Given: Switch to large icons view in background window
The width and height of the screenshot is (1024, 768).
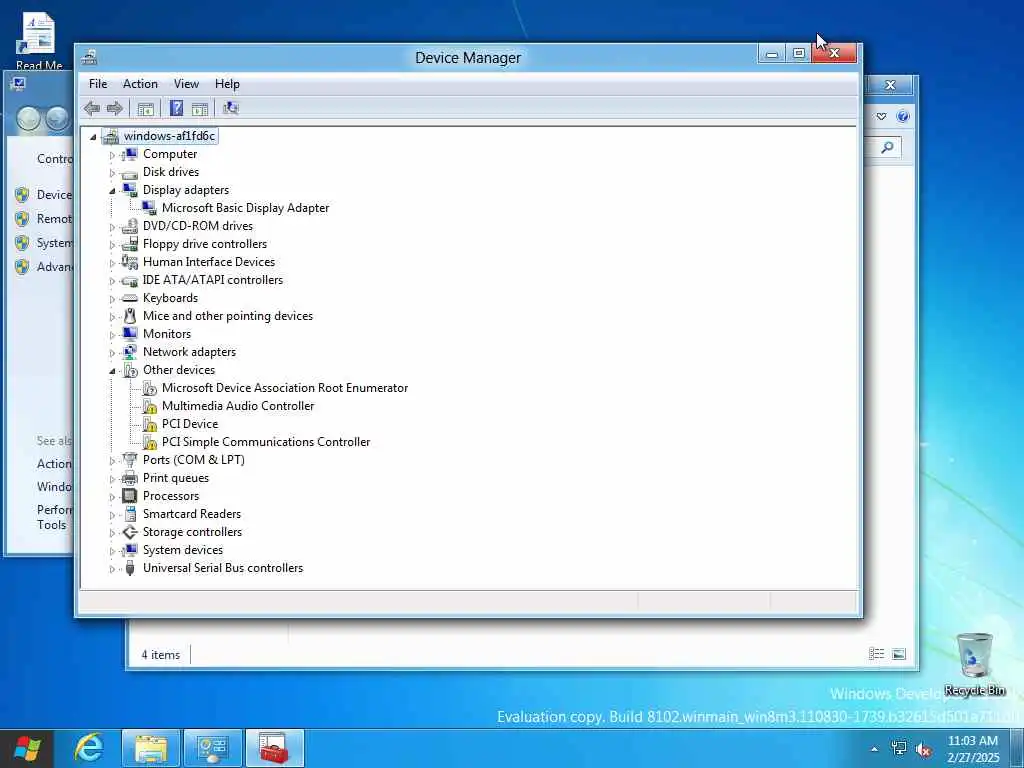Looking at the screenshot, I should point(899,654).
